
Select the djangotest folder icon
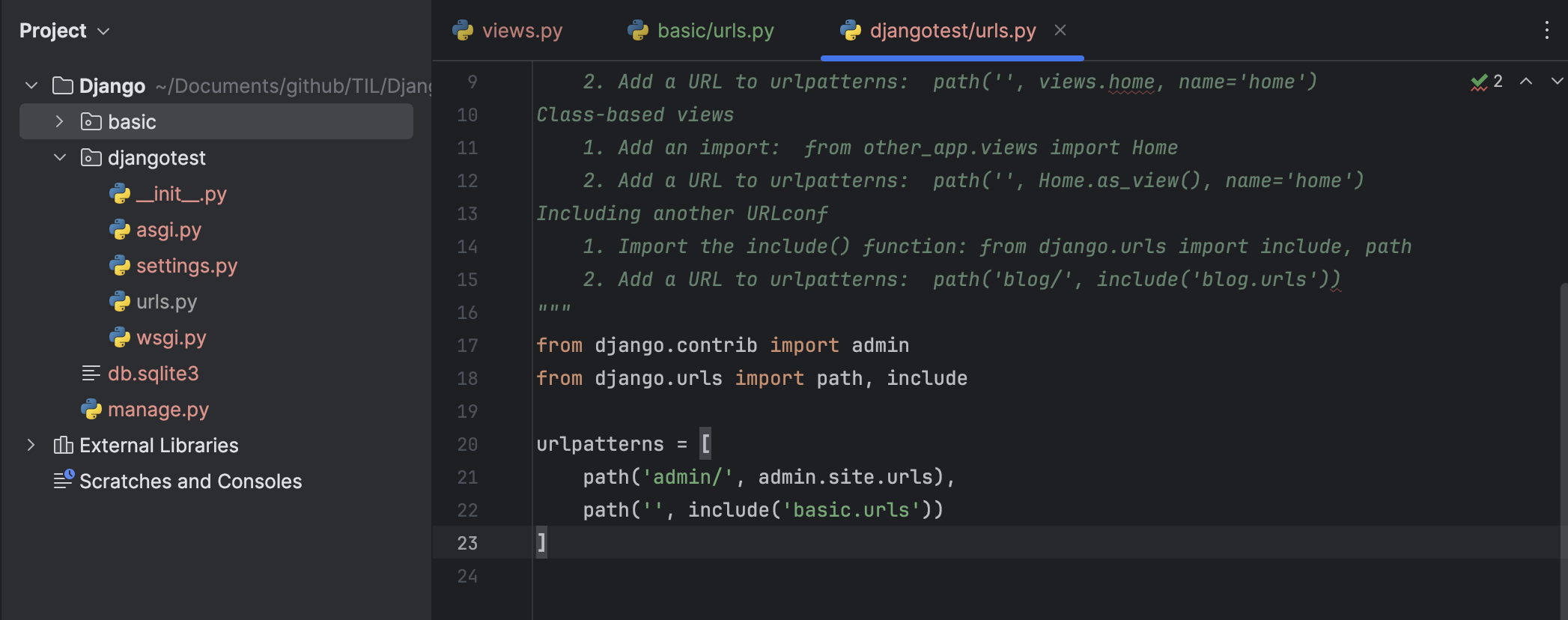[91, 157]
